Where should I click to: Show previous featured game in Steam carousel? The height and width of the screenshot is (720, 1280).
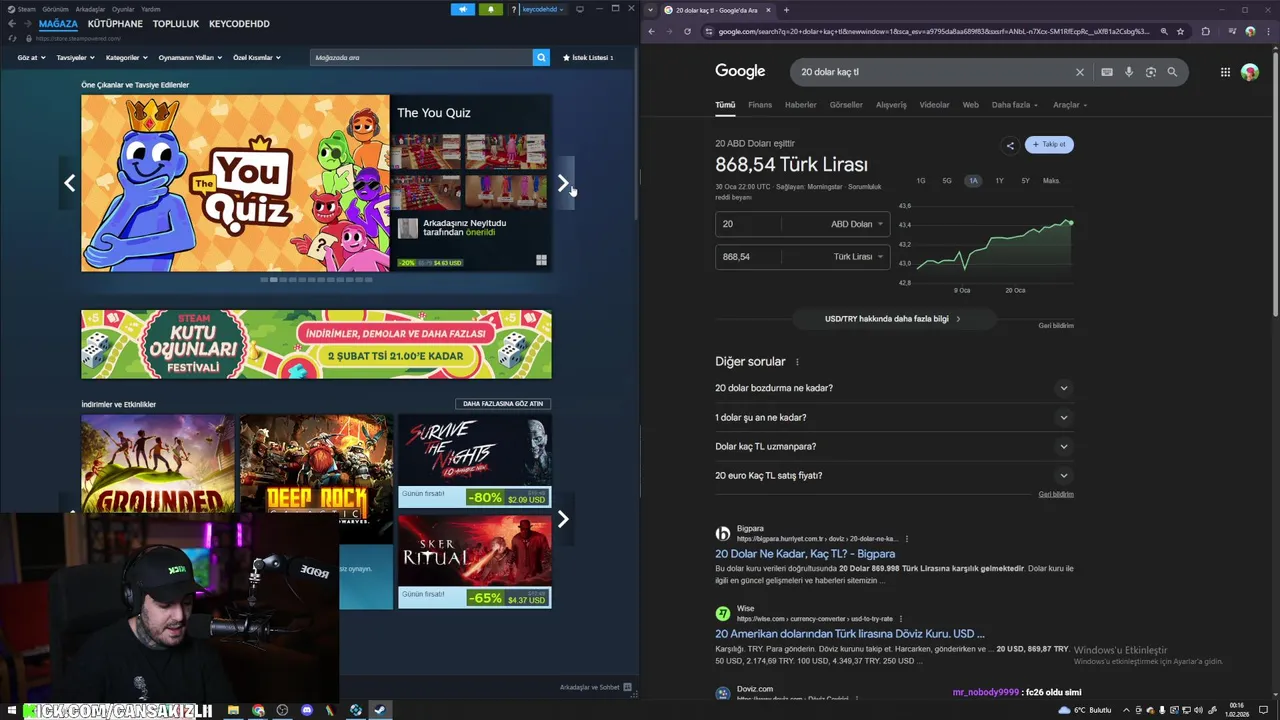coord(69,183)
